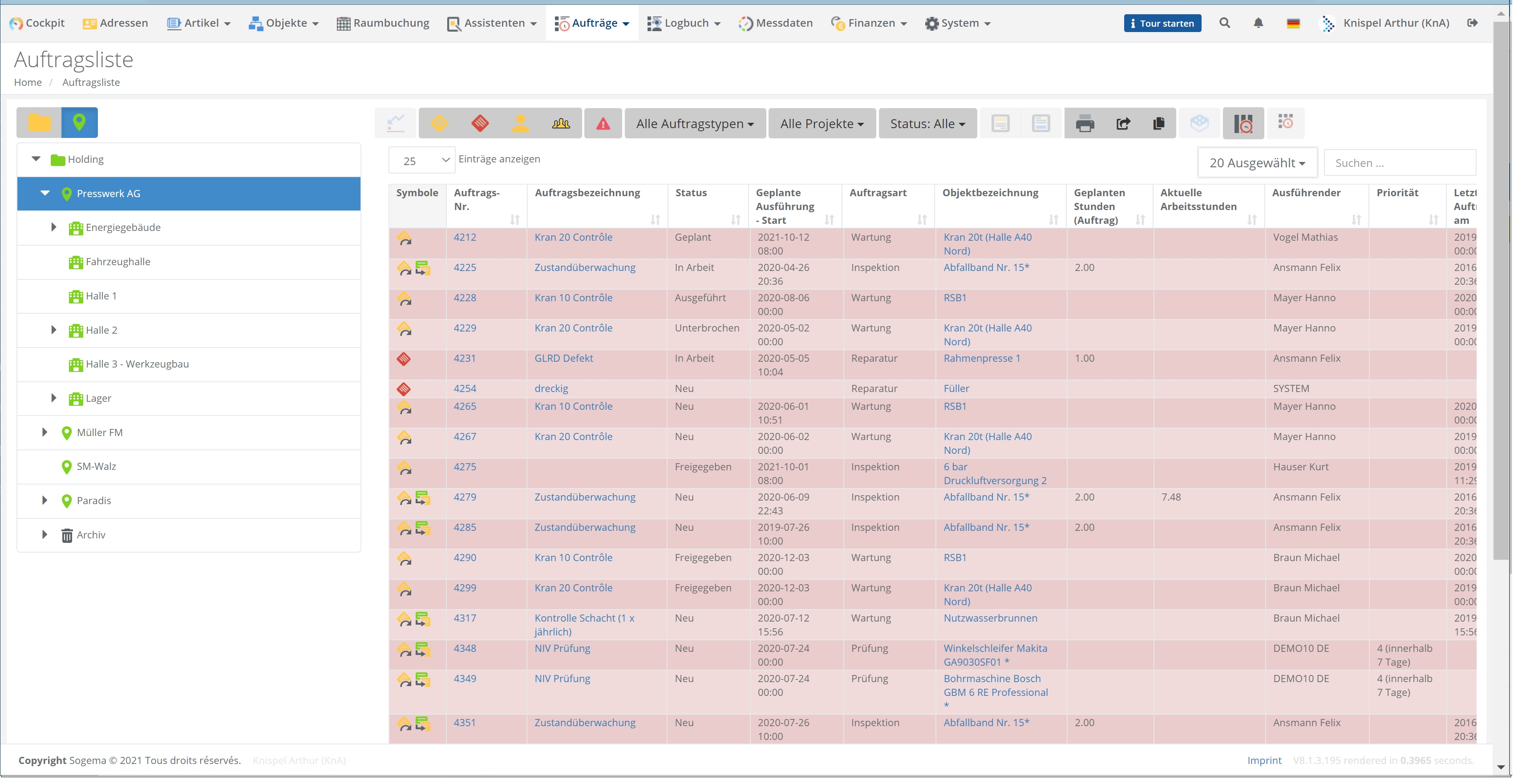Toggle the red diamond repair filter
Viewport: 1514px width, 784px height.
480,123
